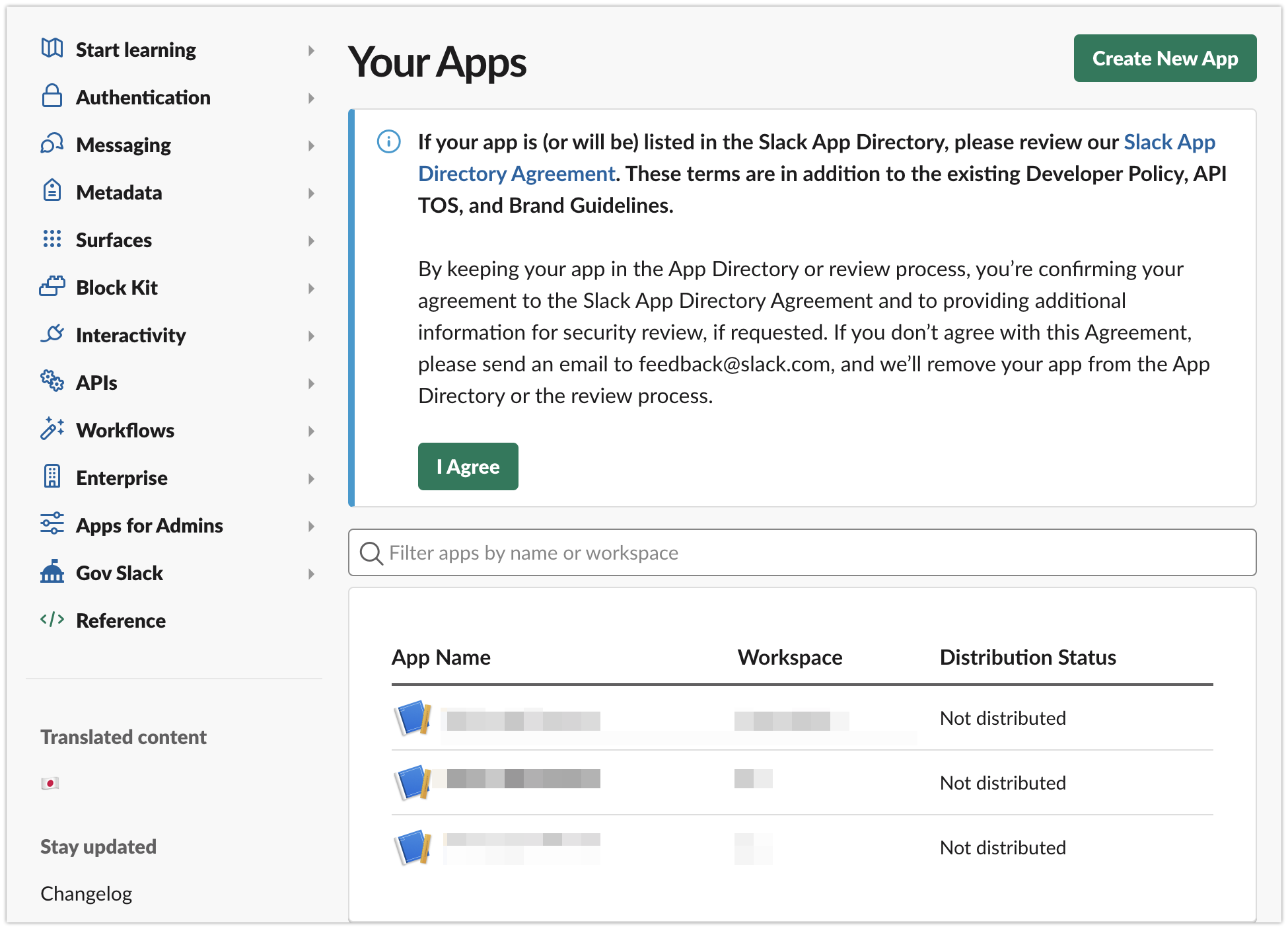Screen dimensions: 1288x929
Task: Open the Block Kit menu item
Action: [117, 288]
